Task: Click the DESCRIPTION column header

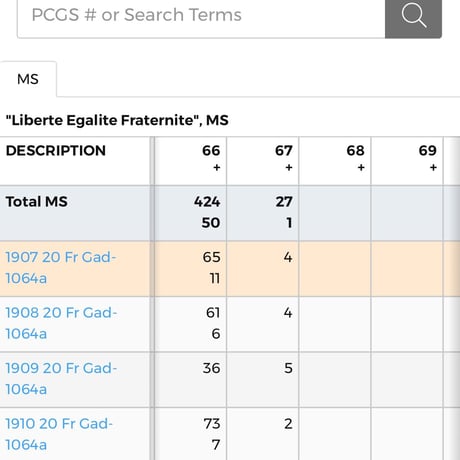Action: click(x=56, y=151)
